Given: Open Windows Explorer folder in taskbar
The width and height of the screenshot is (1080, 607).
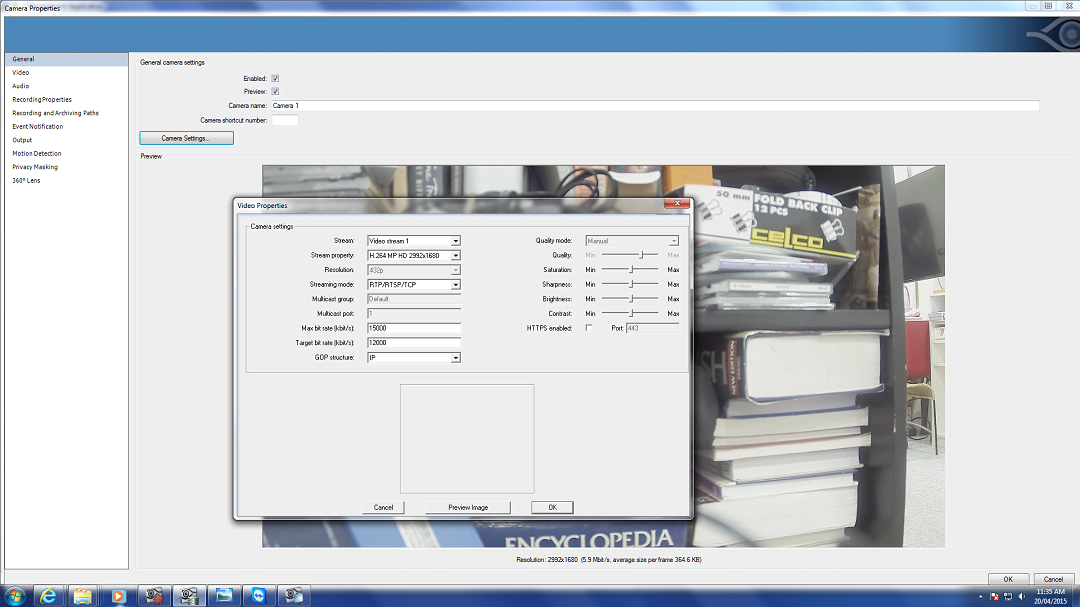Looking at the screenshot, I should pyautogui.click(x=83, y=595).
